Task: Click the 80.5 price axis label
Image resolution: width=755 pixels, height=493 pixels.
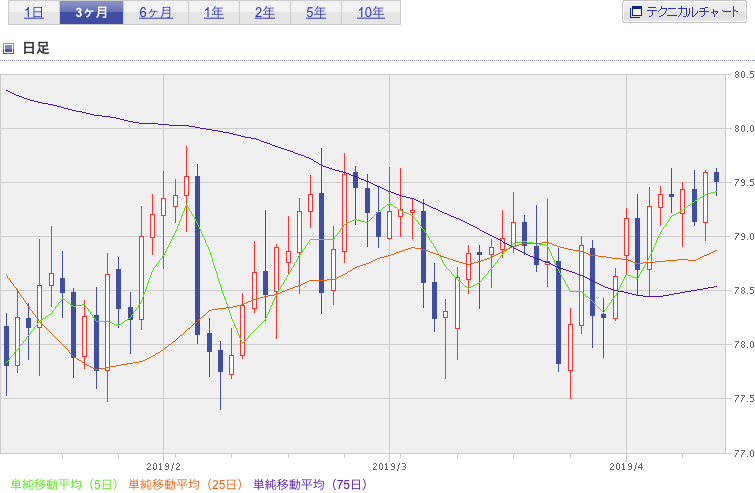Action: 744,75
